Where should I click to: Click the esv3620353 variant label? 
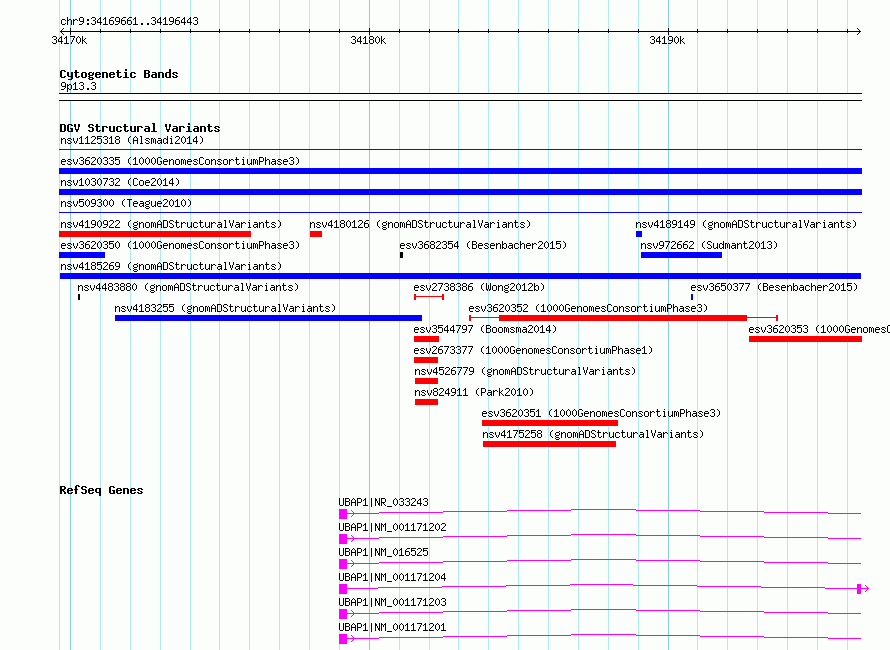tap(818, 329)
